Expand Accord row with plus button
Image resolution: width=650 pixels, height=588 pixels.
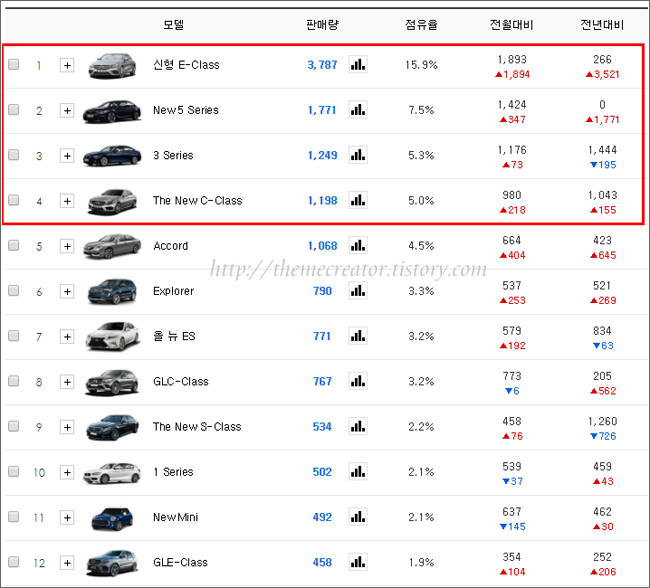(x=67, y=246)
